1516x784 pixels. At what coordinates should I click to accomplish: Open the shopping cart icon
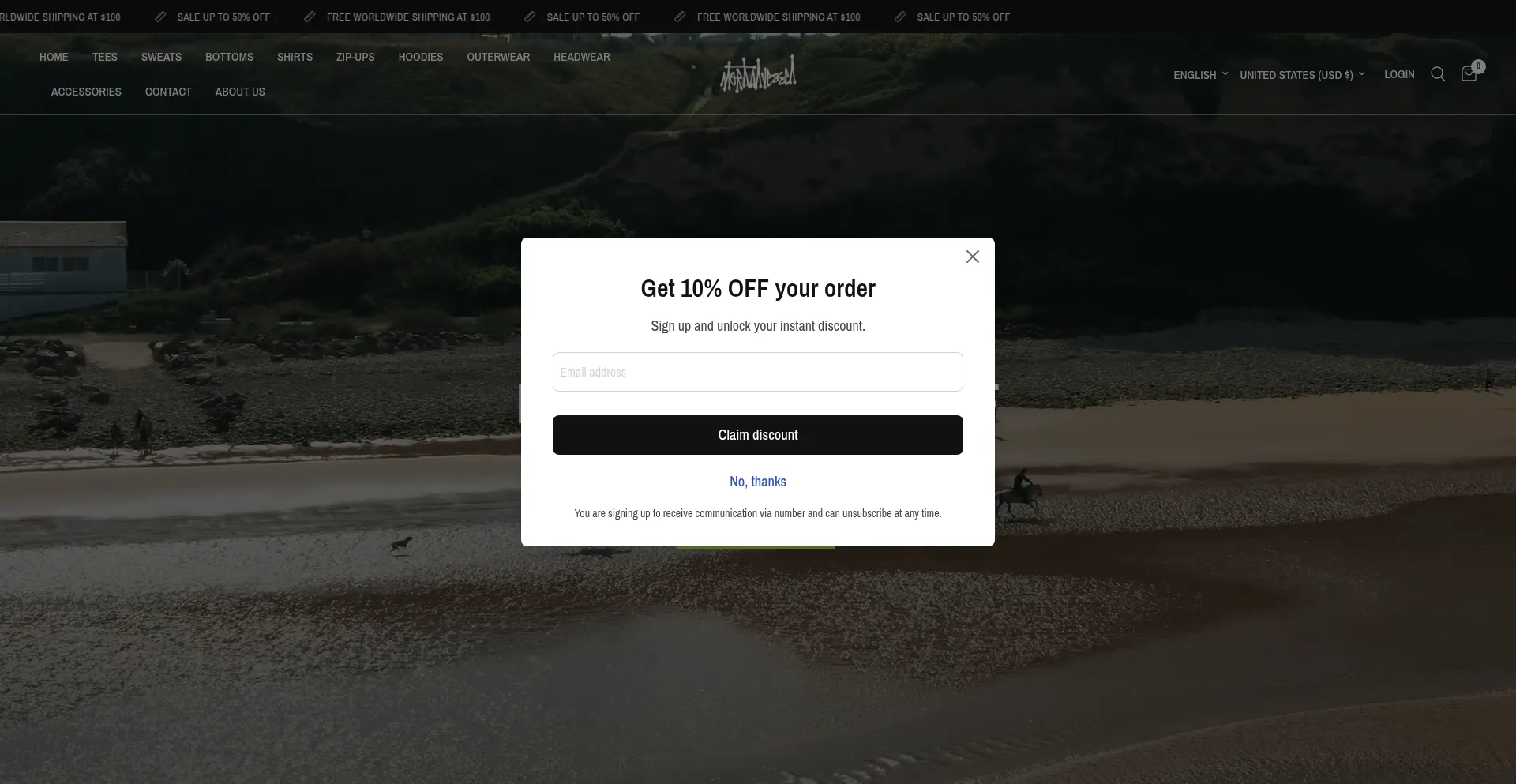[x=1469, y=73]
